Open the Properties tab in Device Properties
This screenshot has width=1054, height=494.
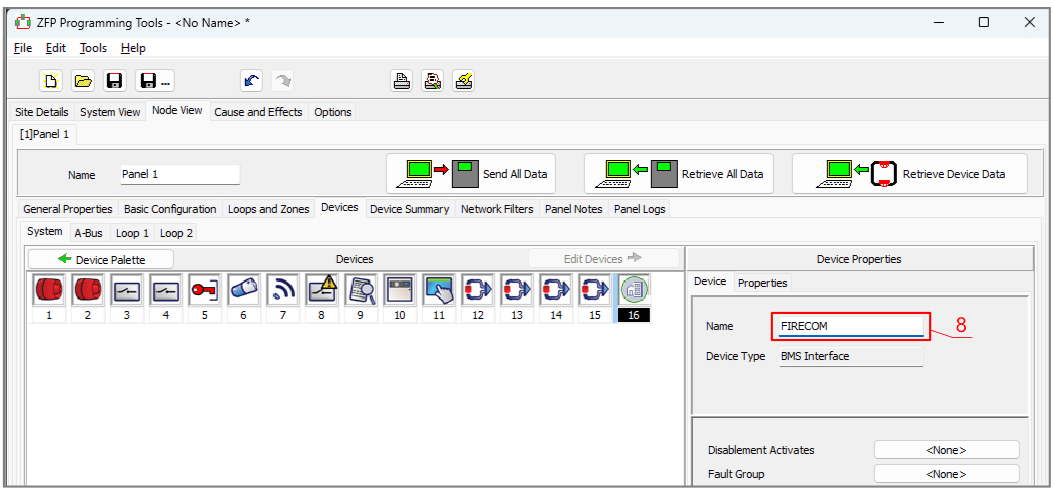click(762, 283)
